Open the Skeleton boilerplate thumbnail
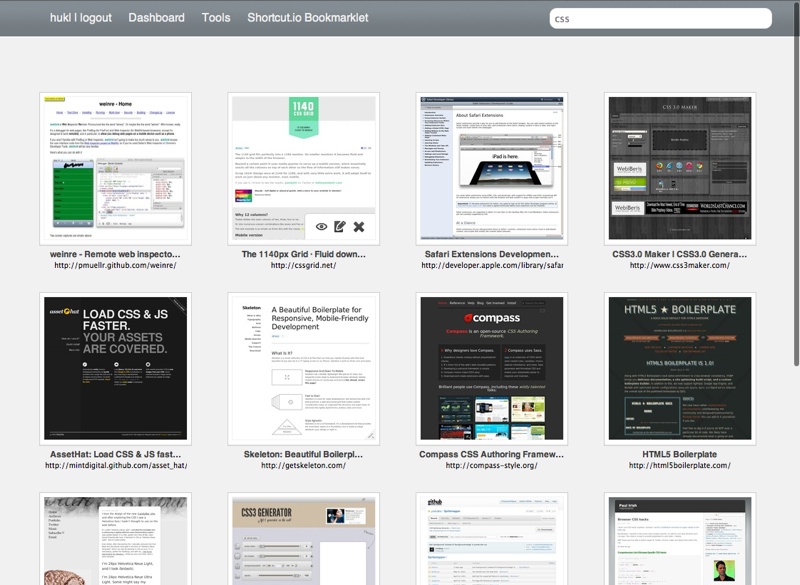 [304, 369]
